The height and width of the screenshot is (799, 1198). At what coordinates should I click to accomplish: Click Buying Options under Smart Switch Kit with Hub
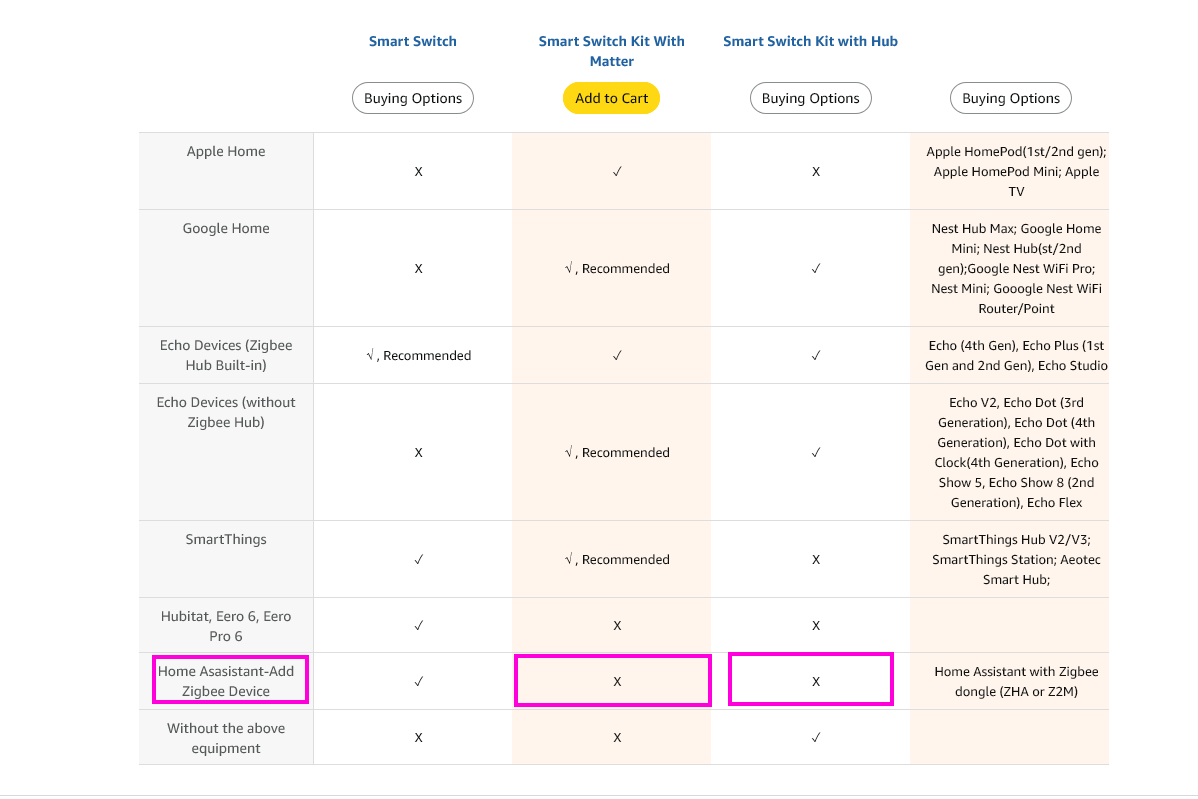[810, 98]
